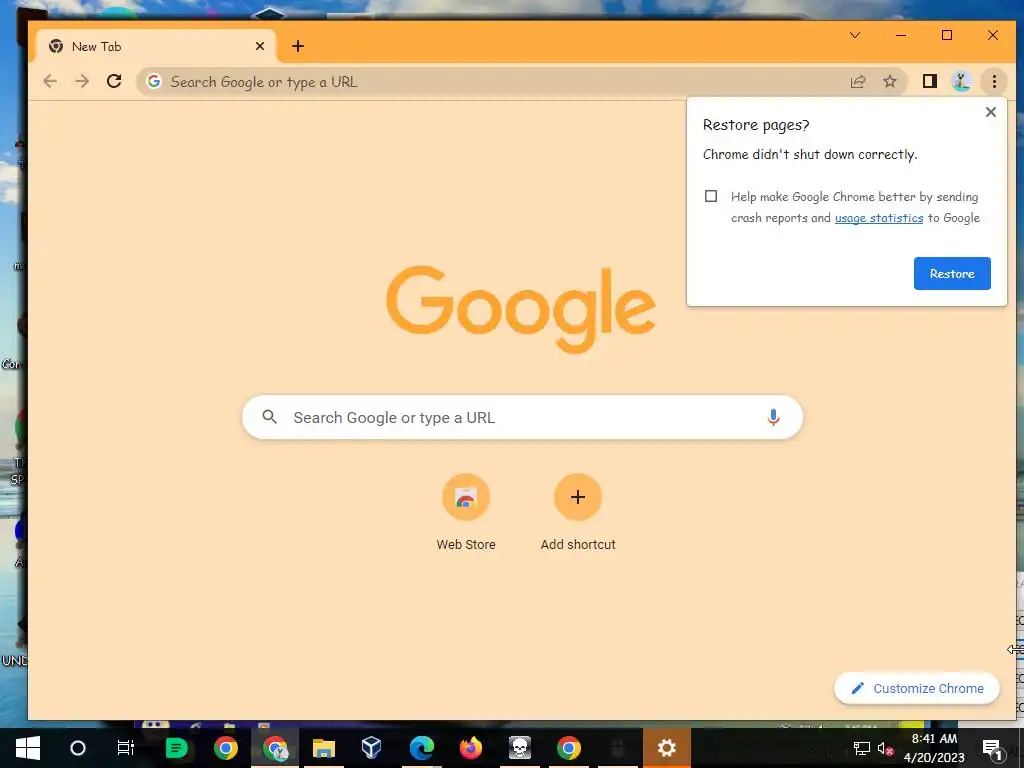Bookmark this tab with the star icon
1024x768 pixels.
889,82
